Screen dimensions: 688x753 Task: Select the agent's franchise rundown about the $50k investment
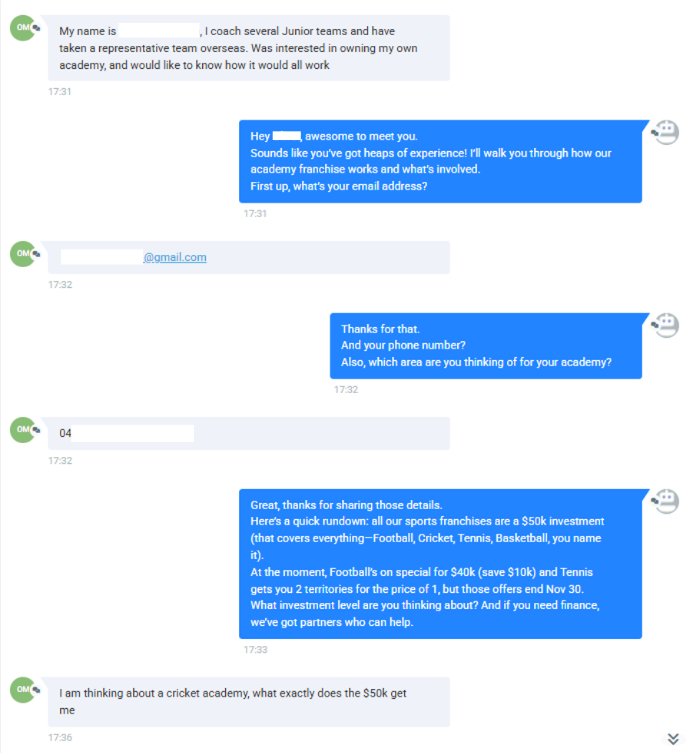(x=440, y=563)
